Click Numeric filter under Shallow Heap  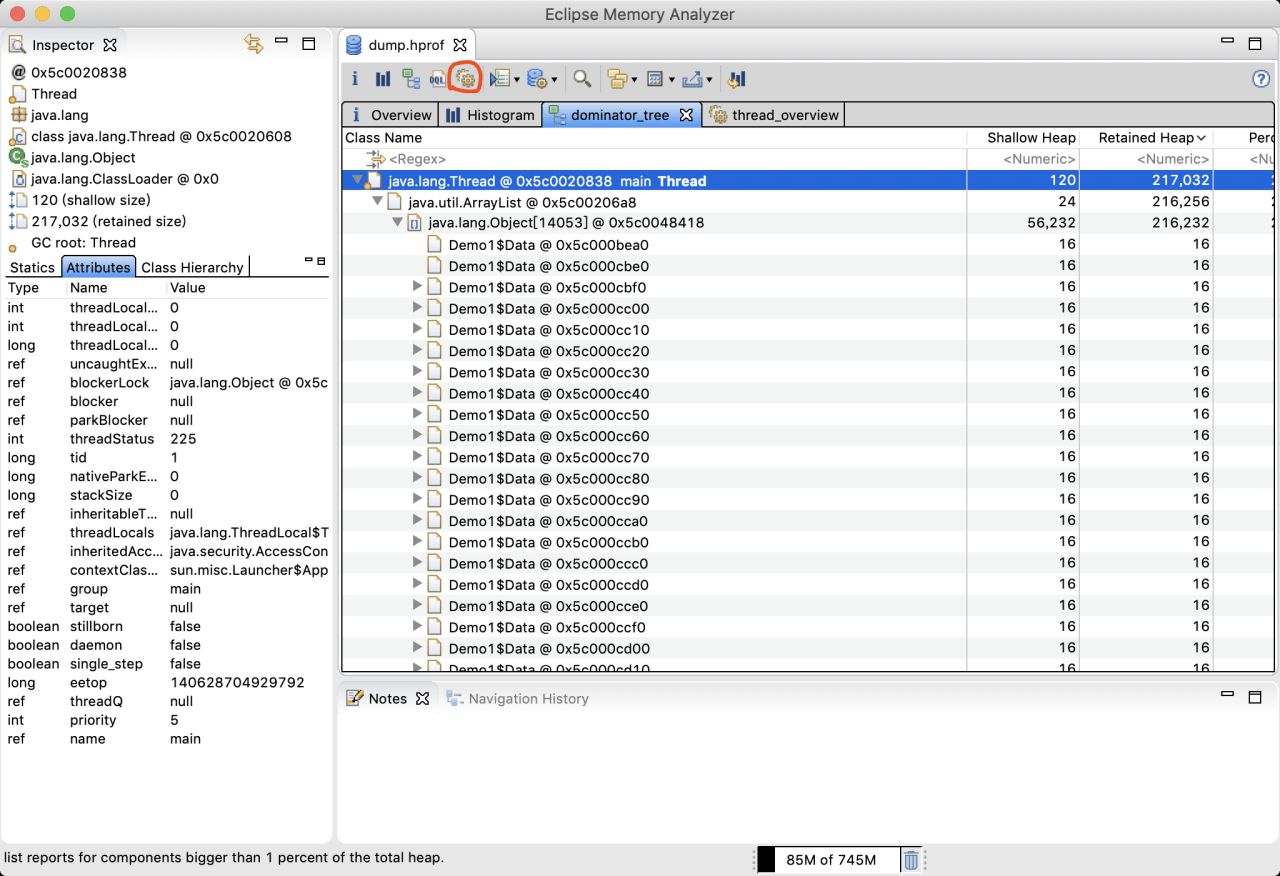pos(1024,159)
